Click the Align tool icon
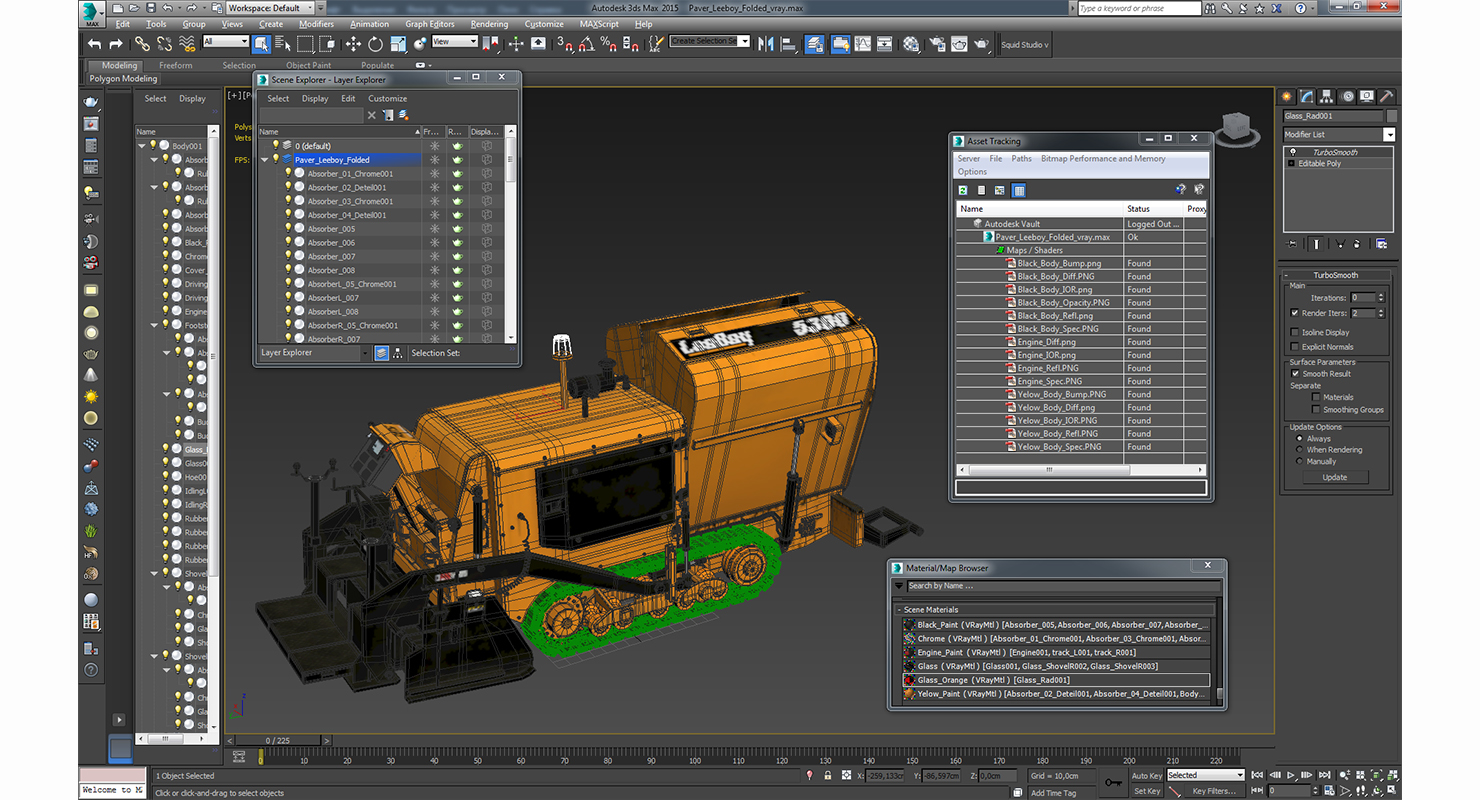This screenshot has height=800, width=1480. [x=788, y=43]
